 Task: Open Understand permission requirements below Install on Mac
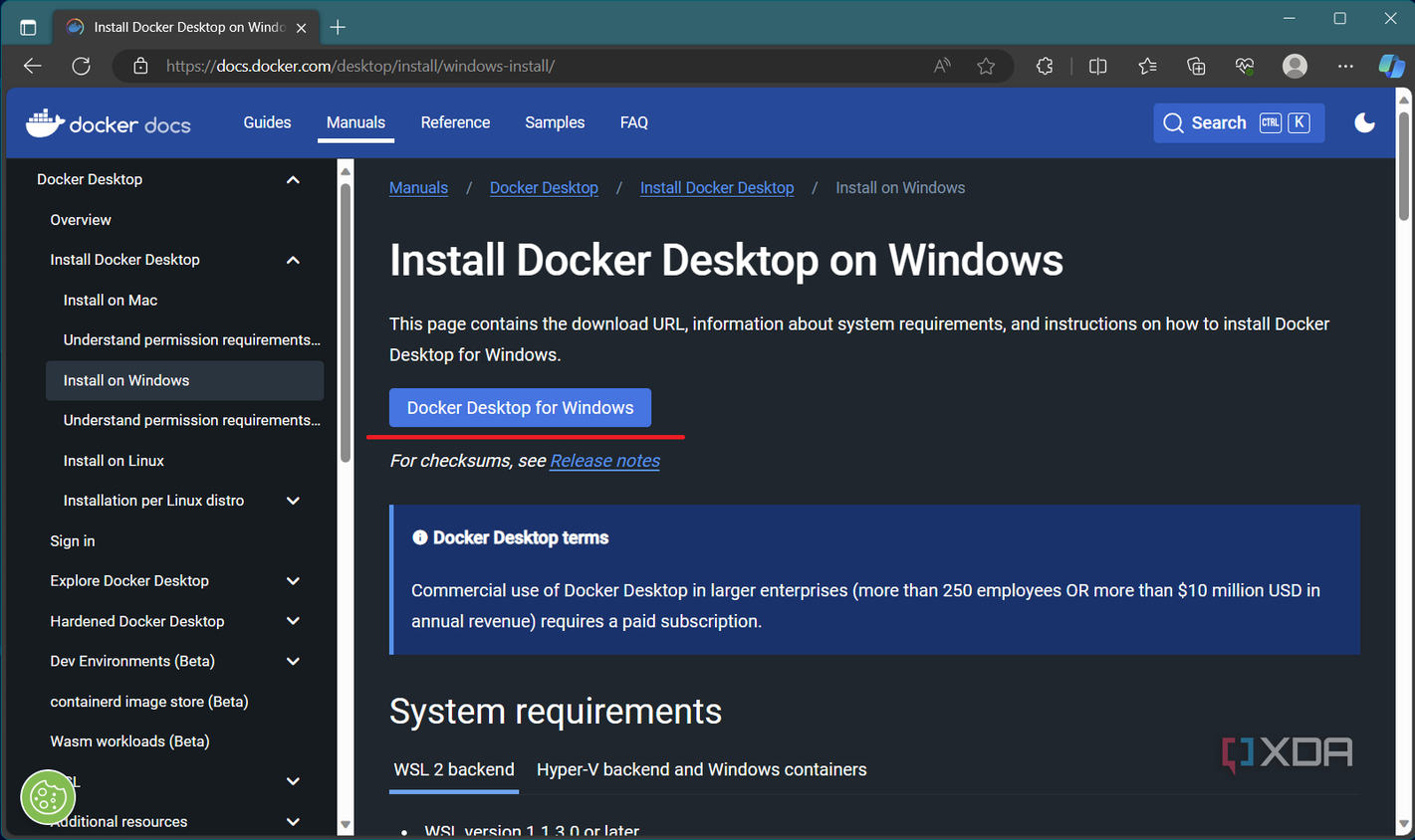pos(191,340)
